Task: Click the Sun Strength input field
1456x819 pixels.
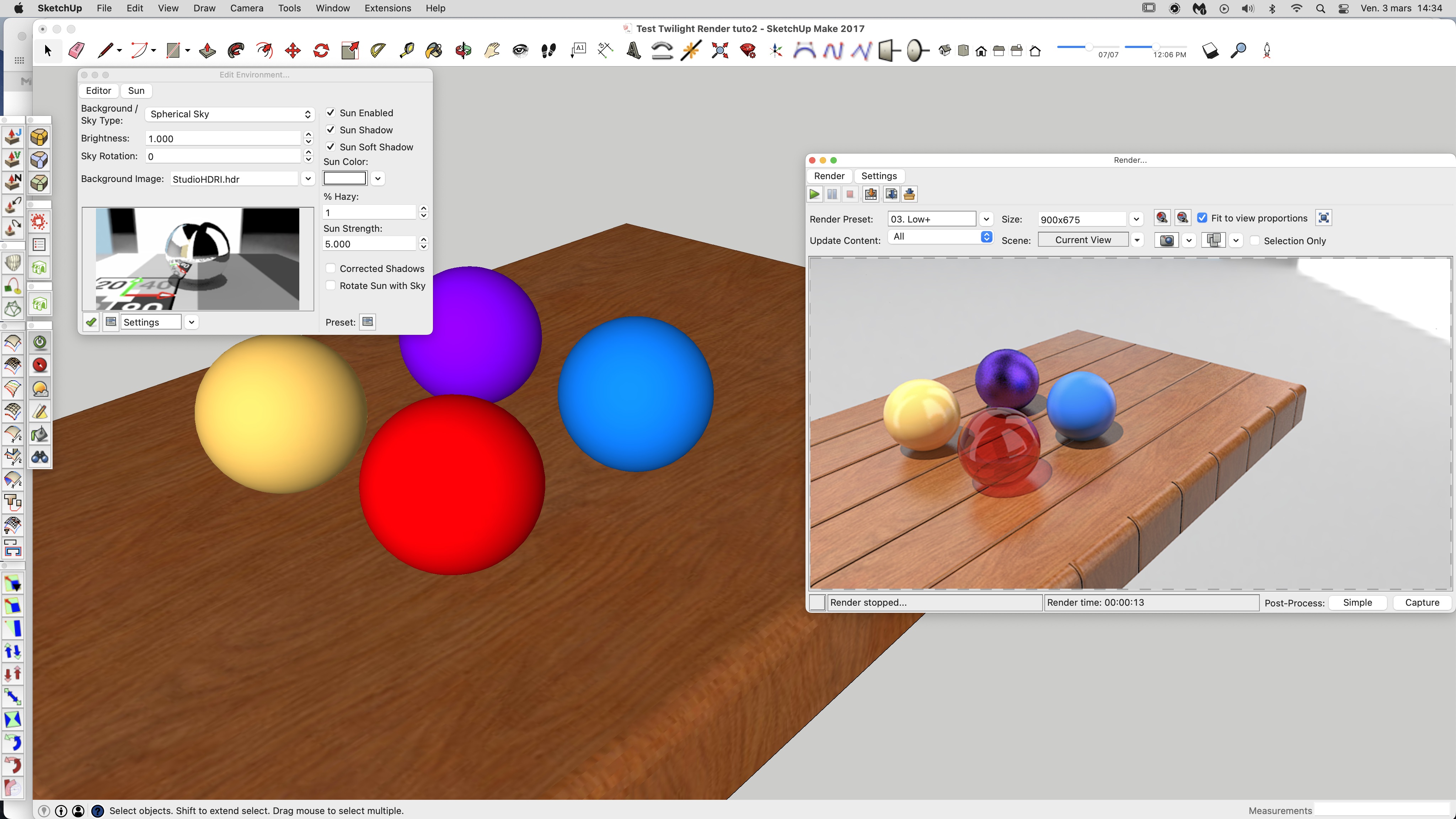Action: pyautogui.click(x=370, y=244)
